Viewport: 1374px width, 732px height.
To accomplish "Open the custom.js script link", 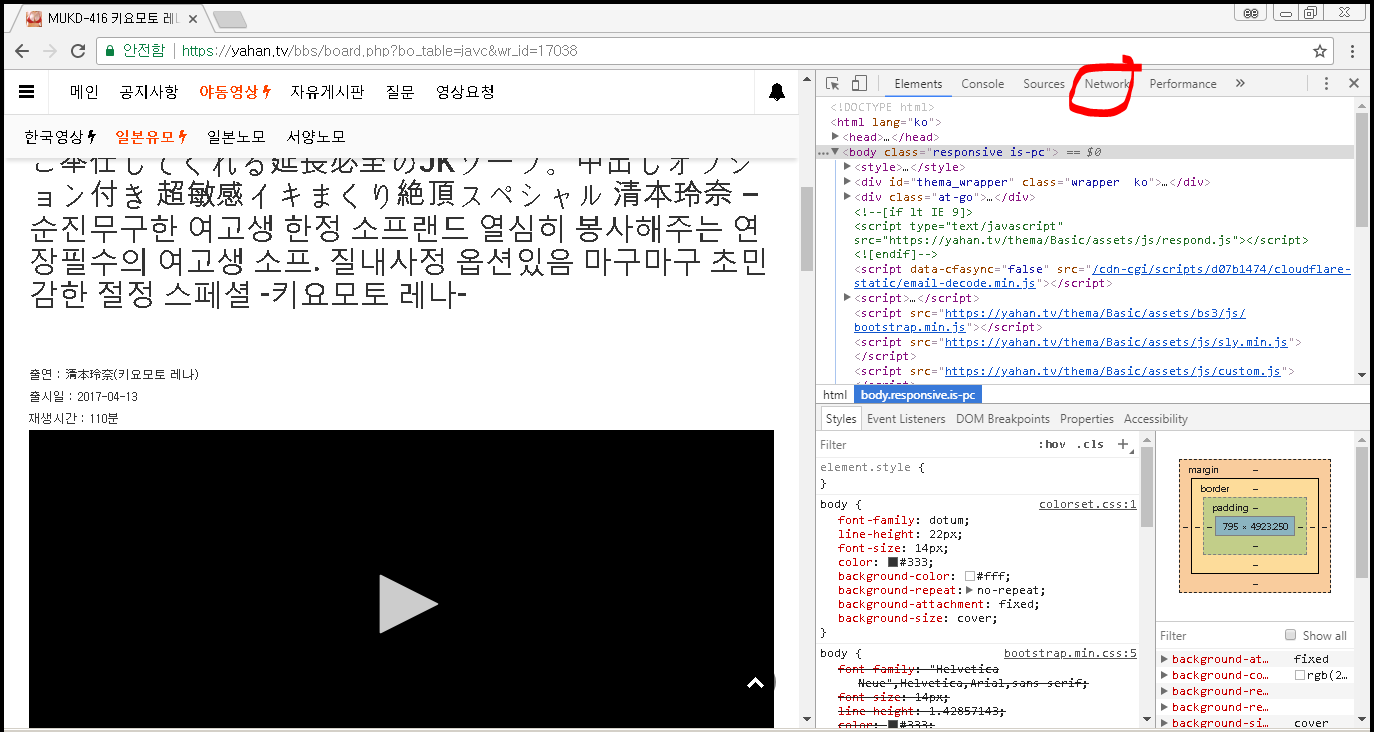I will (1112, 371).
